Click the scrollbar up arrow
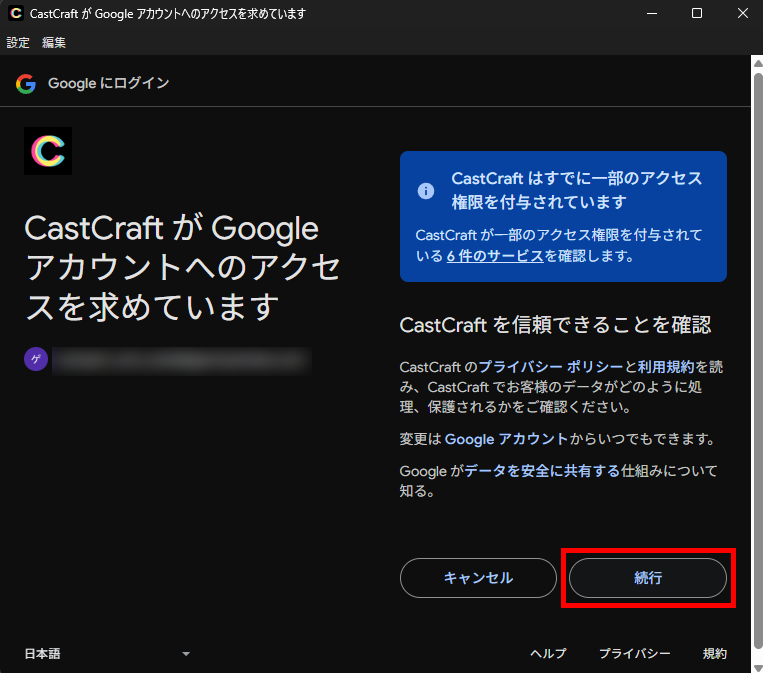 tap(758, 63)
